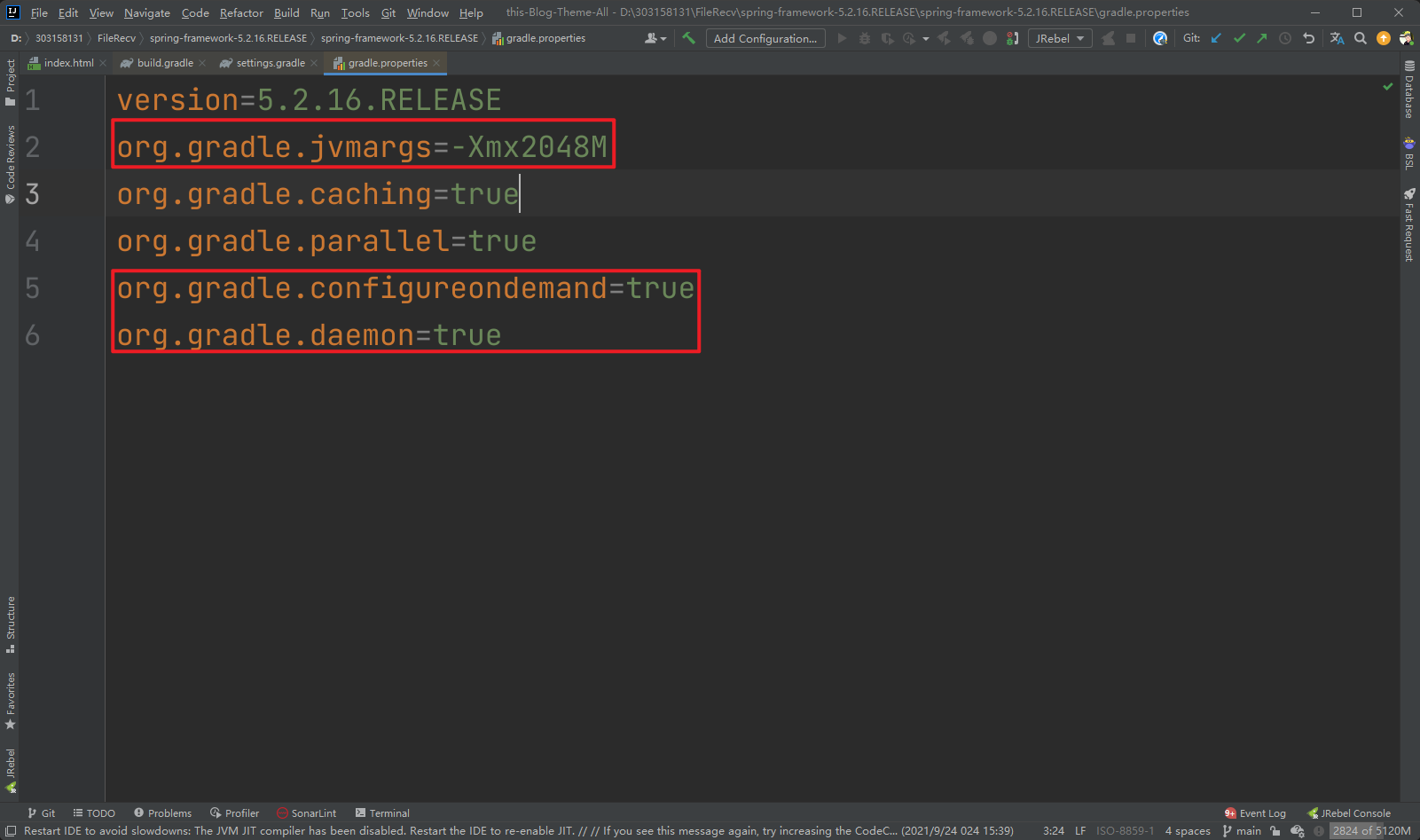Image resolution: width=1420 pixels, height=840 pixels.
Task: Toggle file read-only lock icon
Action: coord(1275,831)
